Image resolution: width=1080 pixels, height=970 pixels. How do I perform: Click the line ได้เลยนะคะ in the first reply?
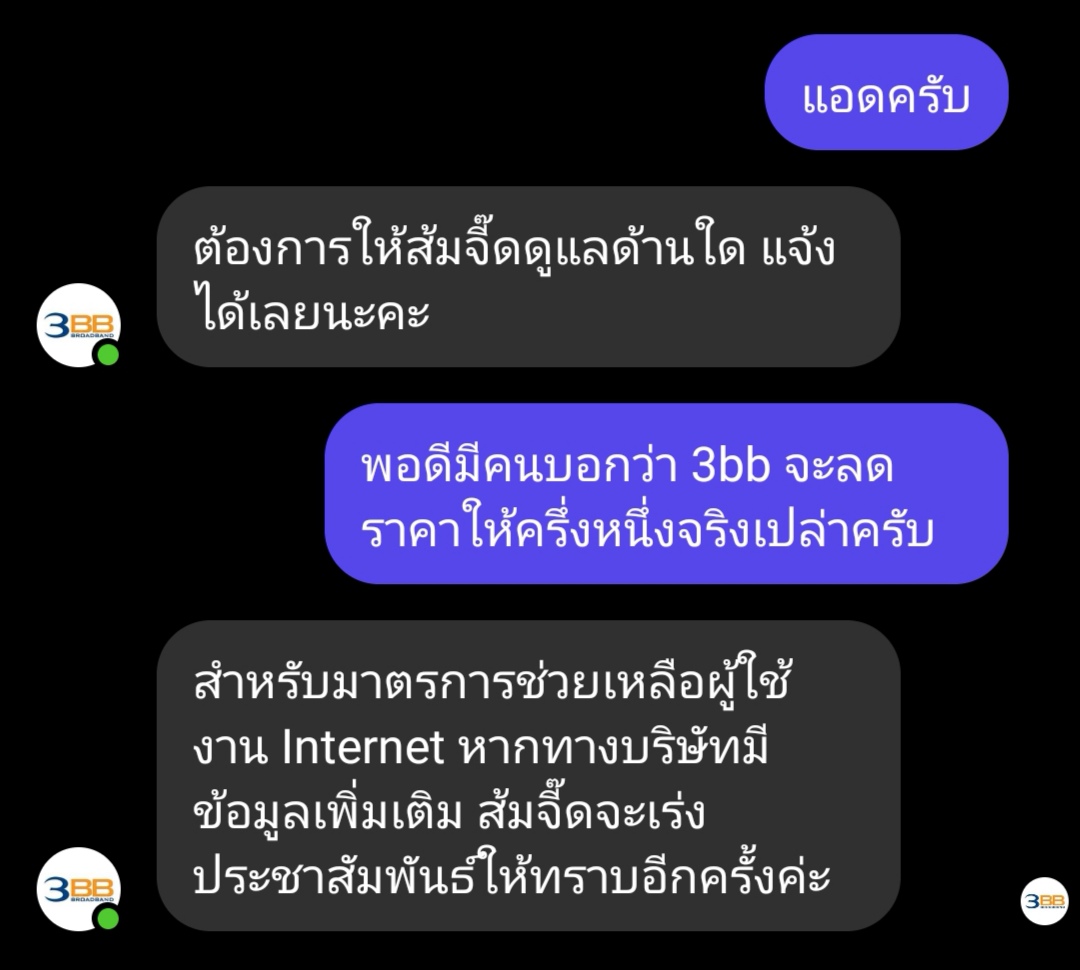tap(312, 311)
